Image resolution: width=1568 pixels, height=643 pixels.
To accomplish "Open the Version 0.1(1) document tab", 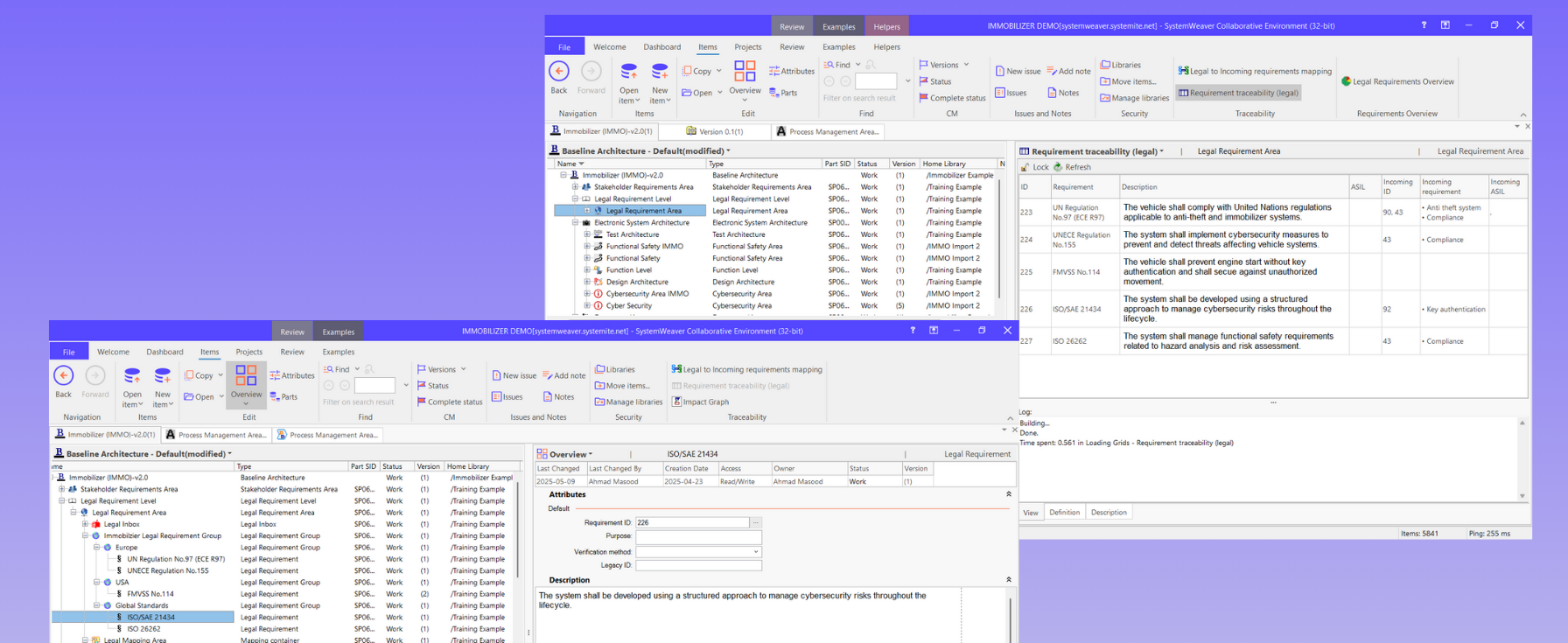I will 720,131.
